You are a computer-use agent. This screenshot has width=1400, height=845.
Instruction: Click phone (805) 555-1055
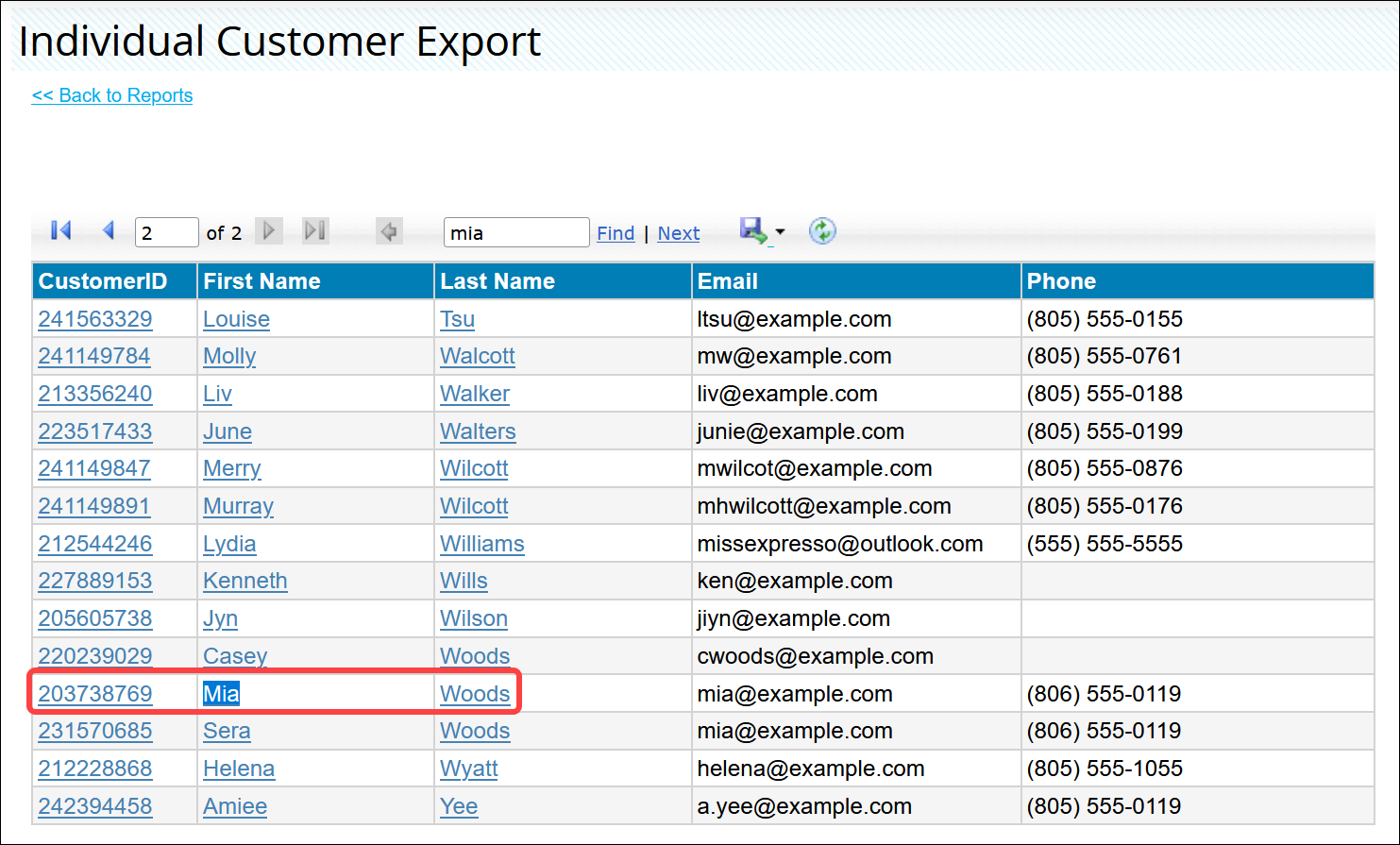(x=1105, y=769)
